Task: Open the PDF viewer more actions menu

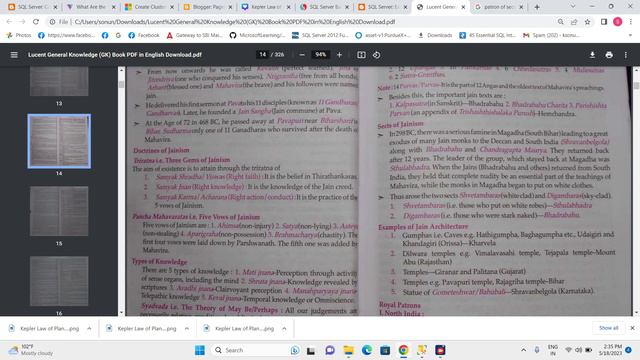Action: [x=625, y=55]
